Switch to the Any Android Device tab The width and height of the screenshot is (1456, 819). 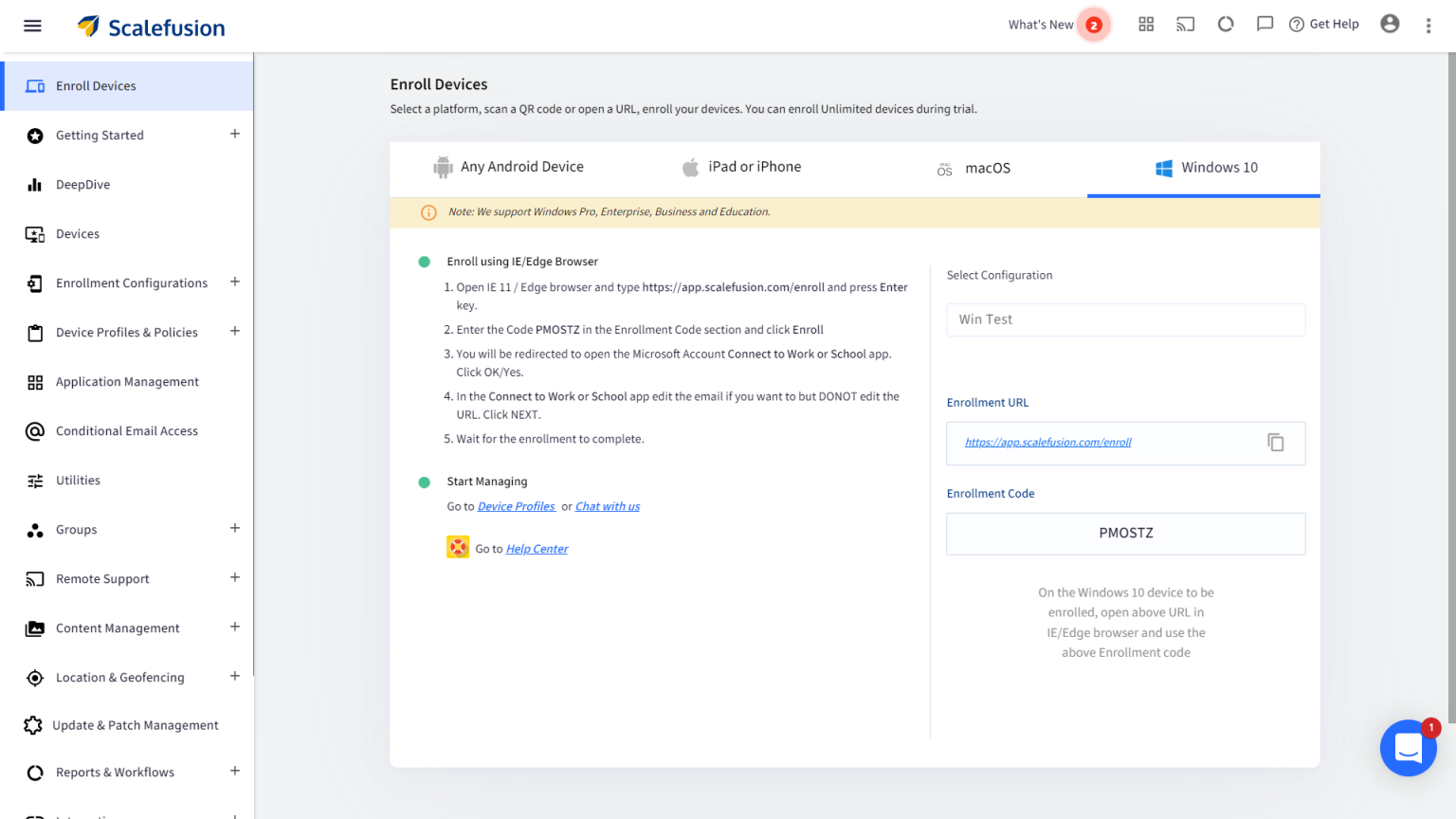[508, 168]
